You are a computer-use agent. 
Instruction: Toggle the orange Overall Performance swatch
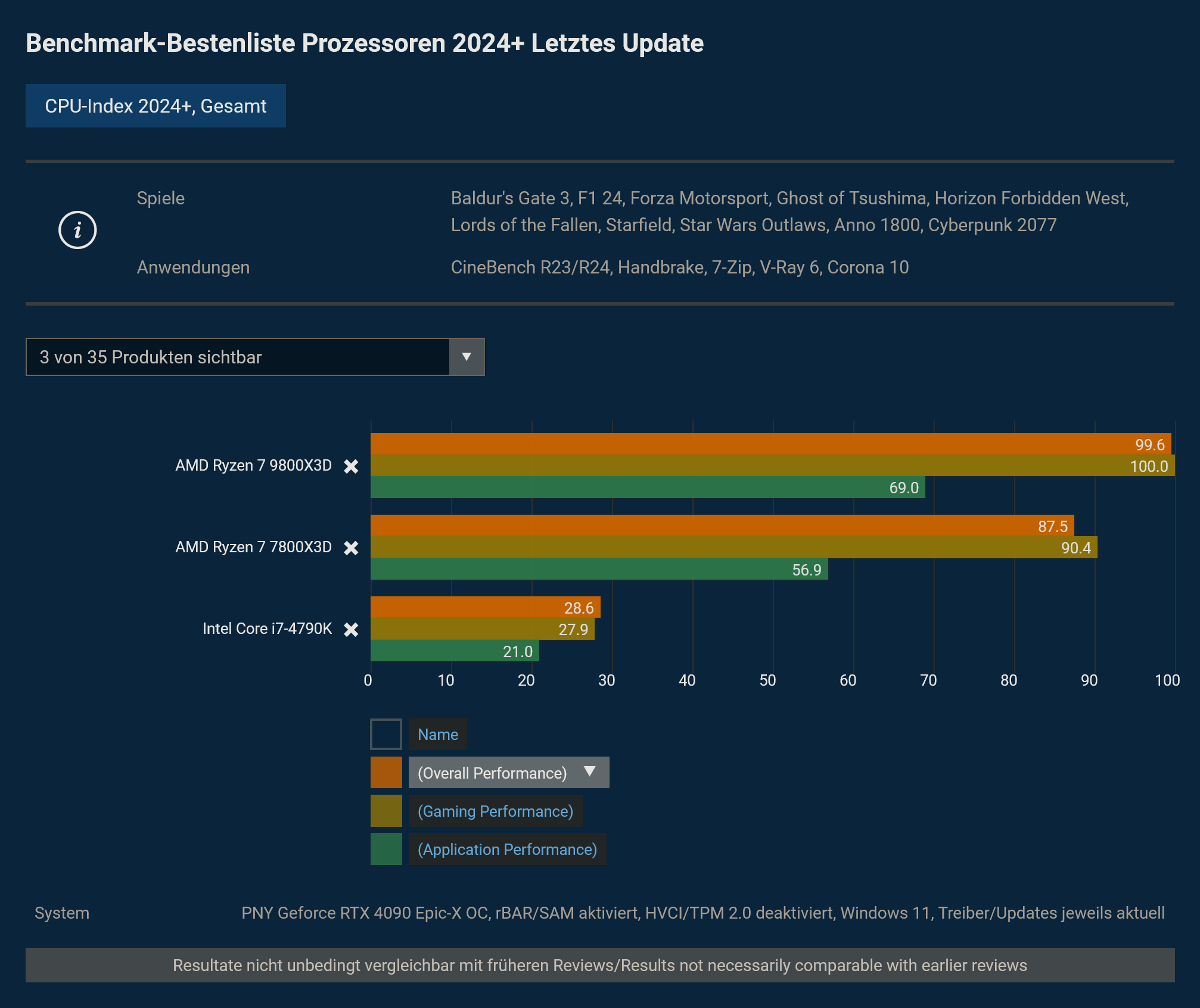coord(386,773)
